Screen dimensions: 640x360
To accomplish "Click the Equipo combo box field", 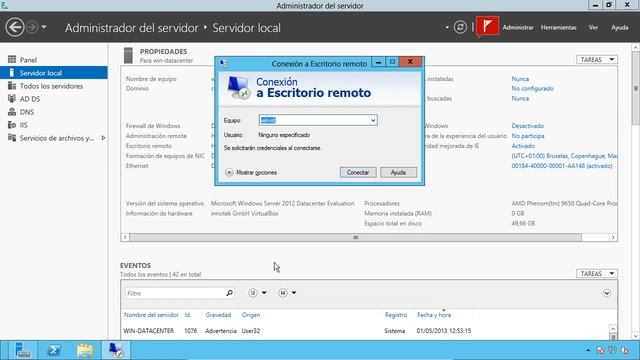I will pyautogui.click(x=318, y=120).
